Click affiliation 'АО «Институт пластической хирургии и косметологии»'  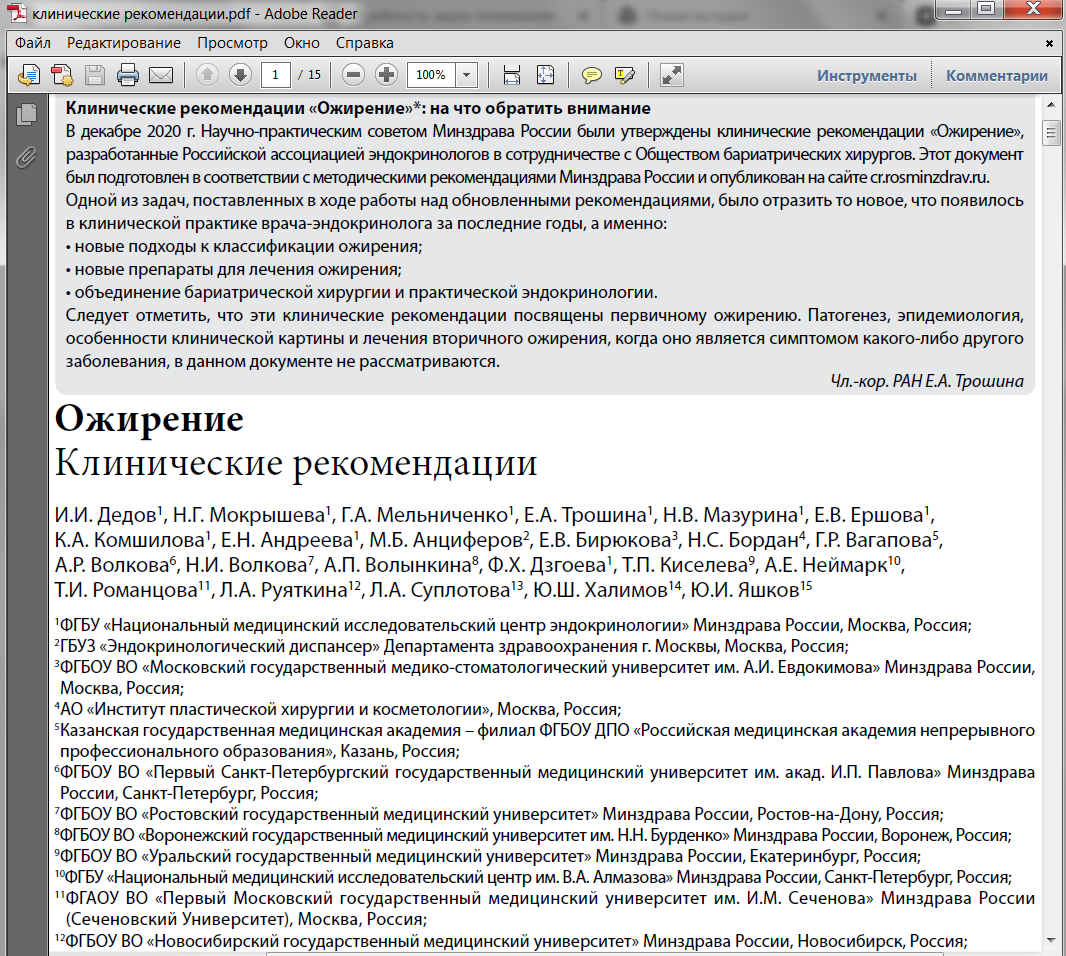coord(276,709)
